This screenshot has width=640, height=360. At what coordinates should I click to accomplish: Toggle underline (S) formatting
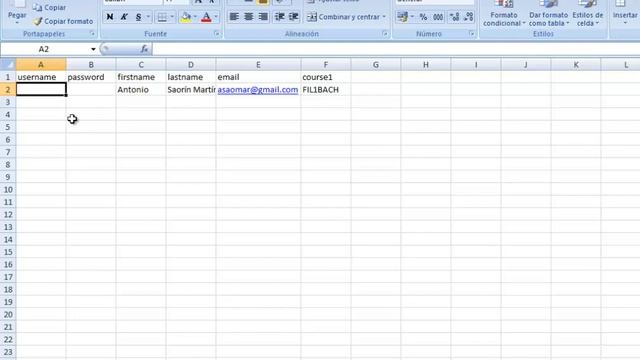pos(138,17)
